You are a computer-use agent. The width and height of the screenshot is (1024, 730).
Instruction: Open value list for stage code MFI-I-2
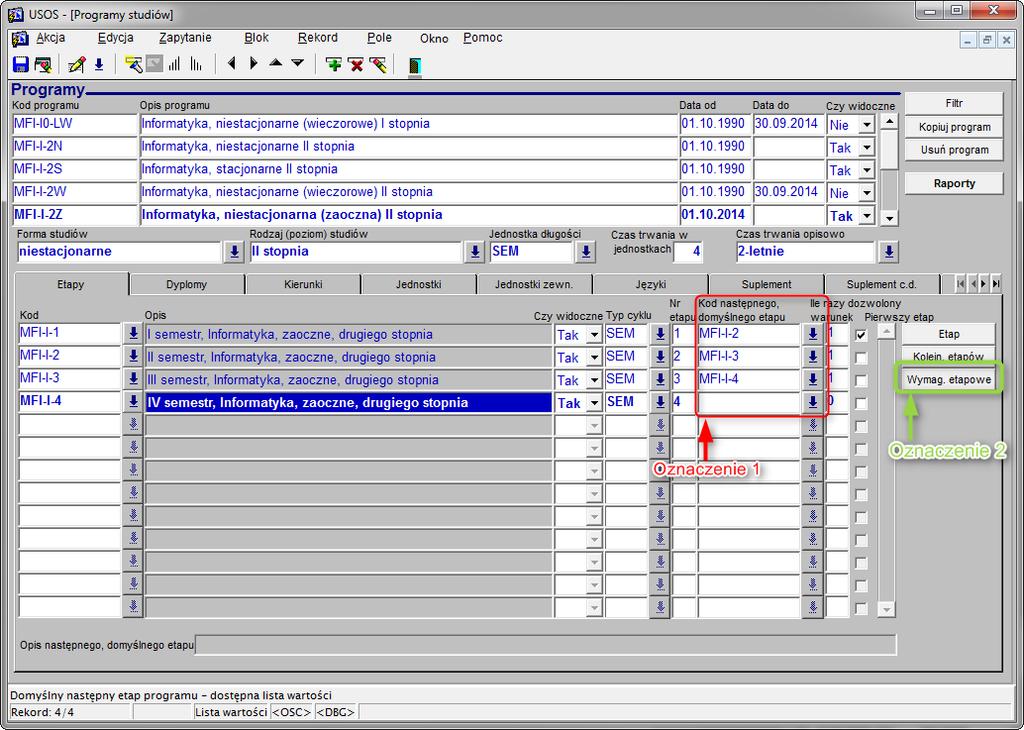(x=133, y=357)
